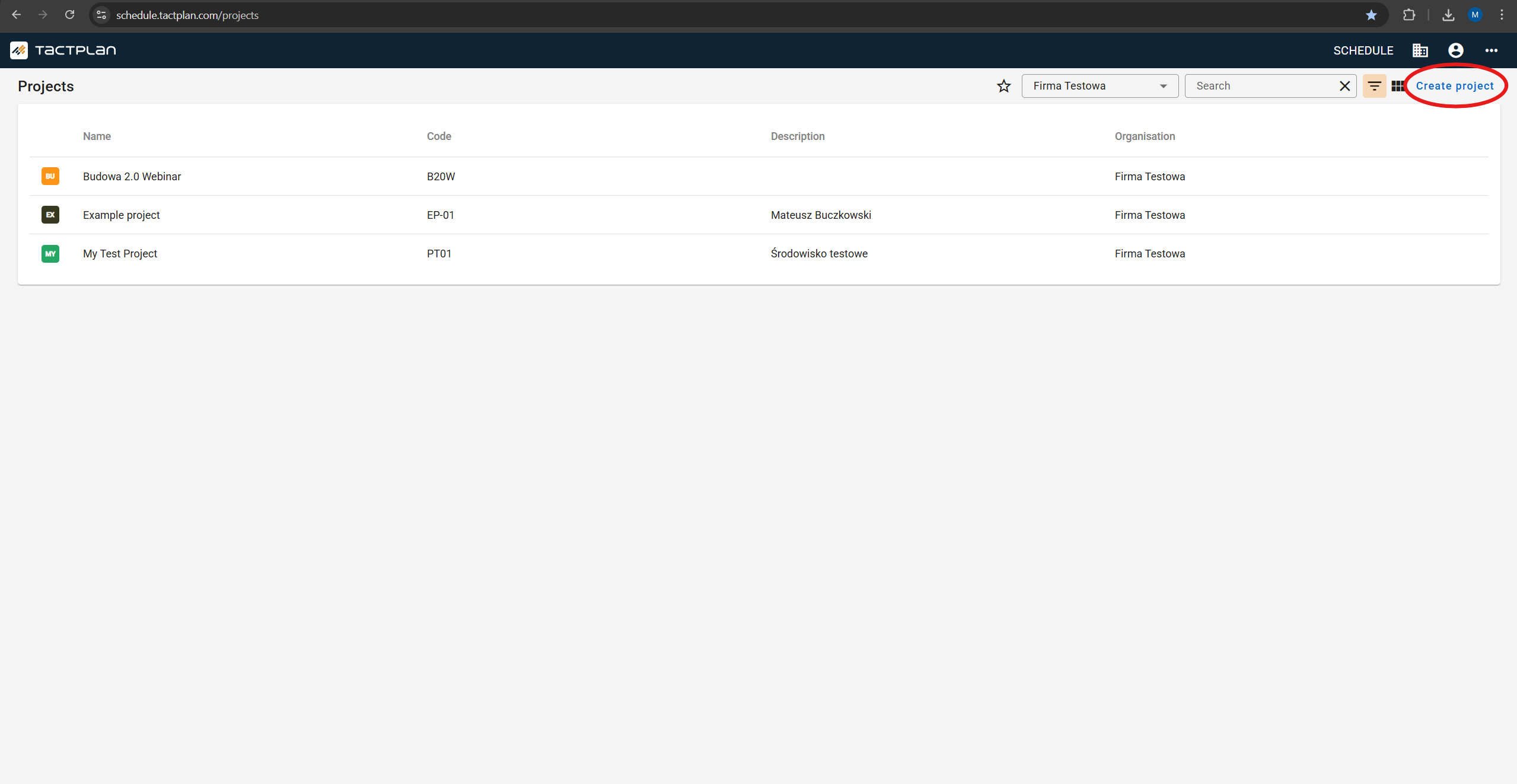The image size is (1517, 784).
Task: Toggle the favourites star filter
Action: [1003, 86]
